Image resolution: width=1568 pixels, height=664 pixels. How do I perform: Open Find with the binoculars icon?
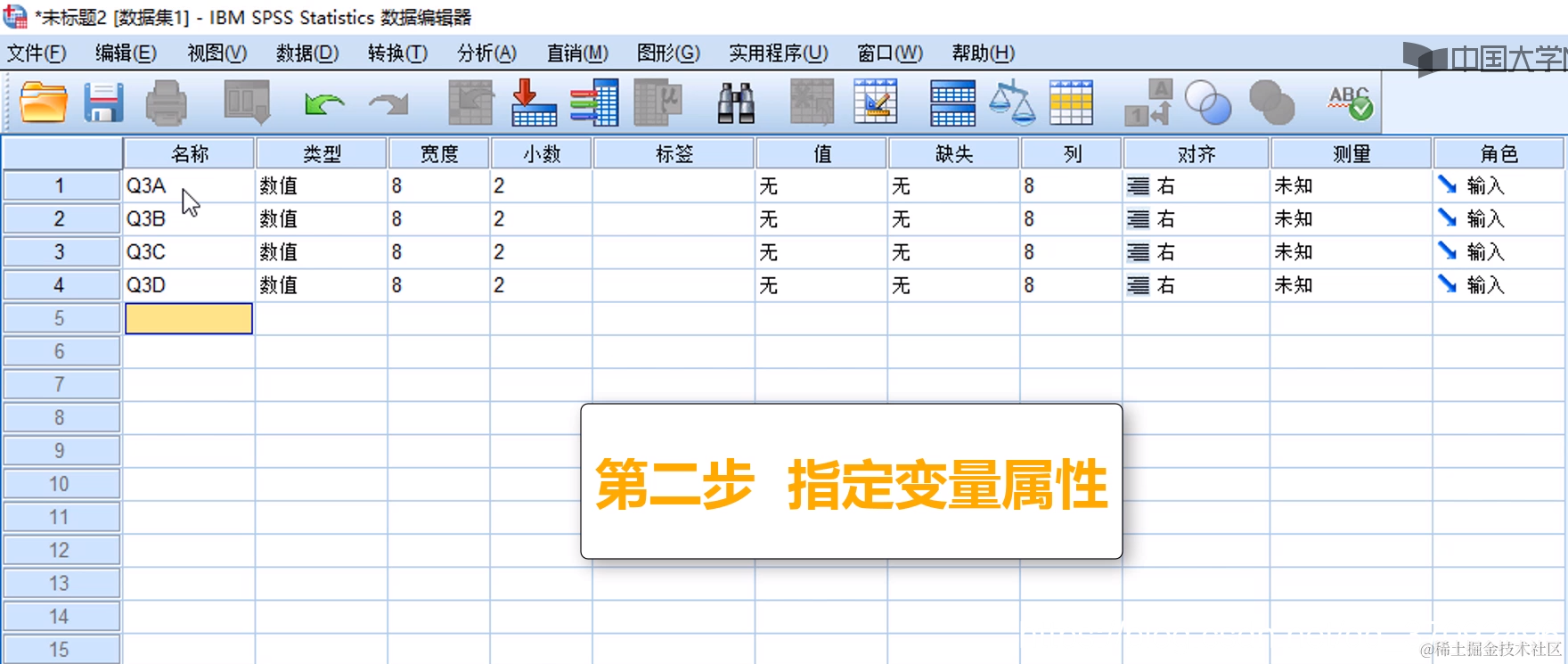coord(736,102)
